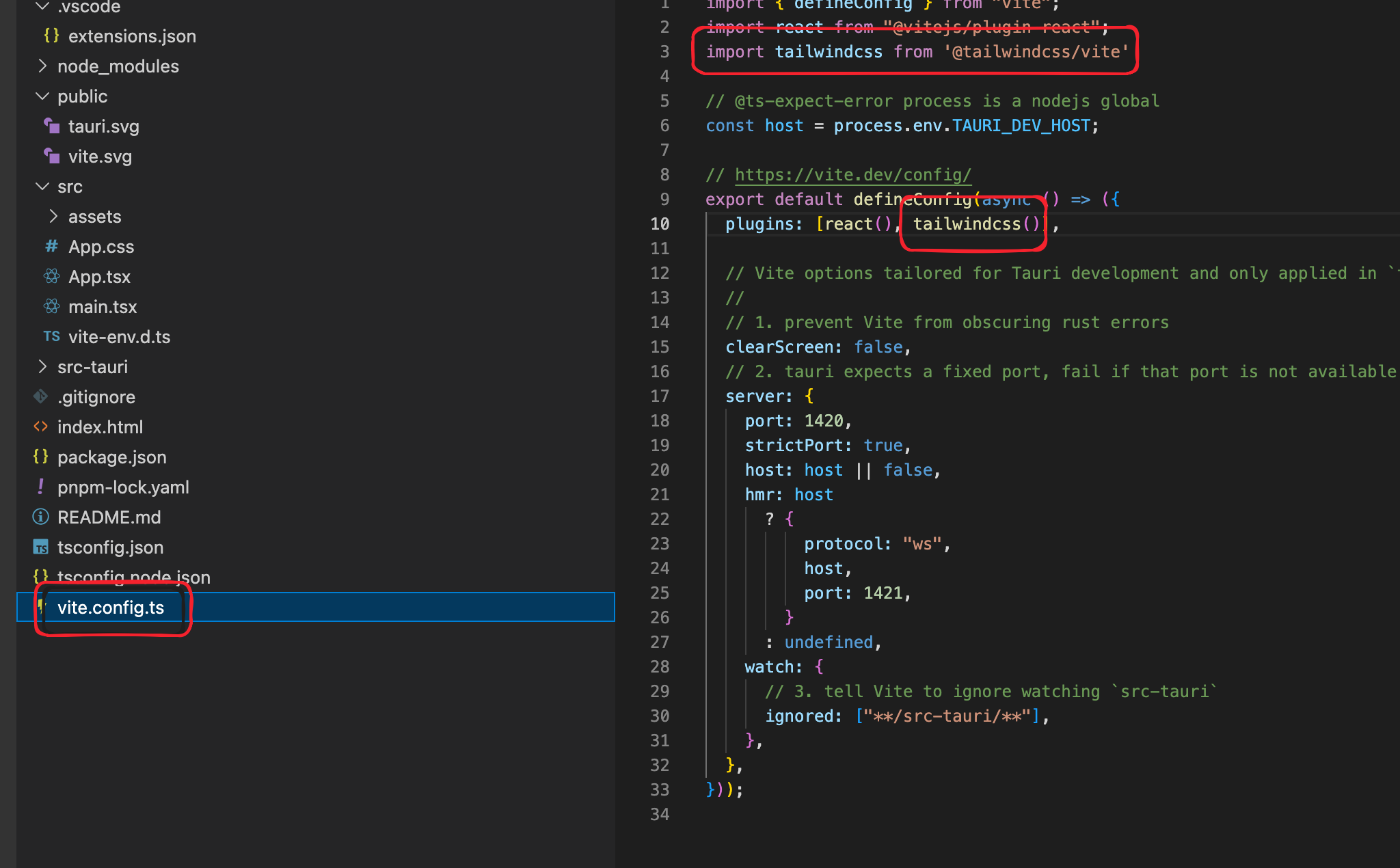Click the TS icon beside vite-env.d.ts
Image resolution: width=1400 pixels, height=868 pixels.
click(51, 336)
